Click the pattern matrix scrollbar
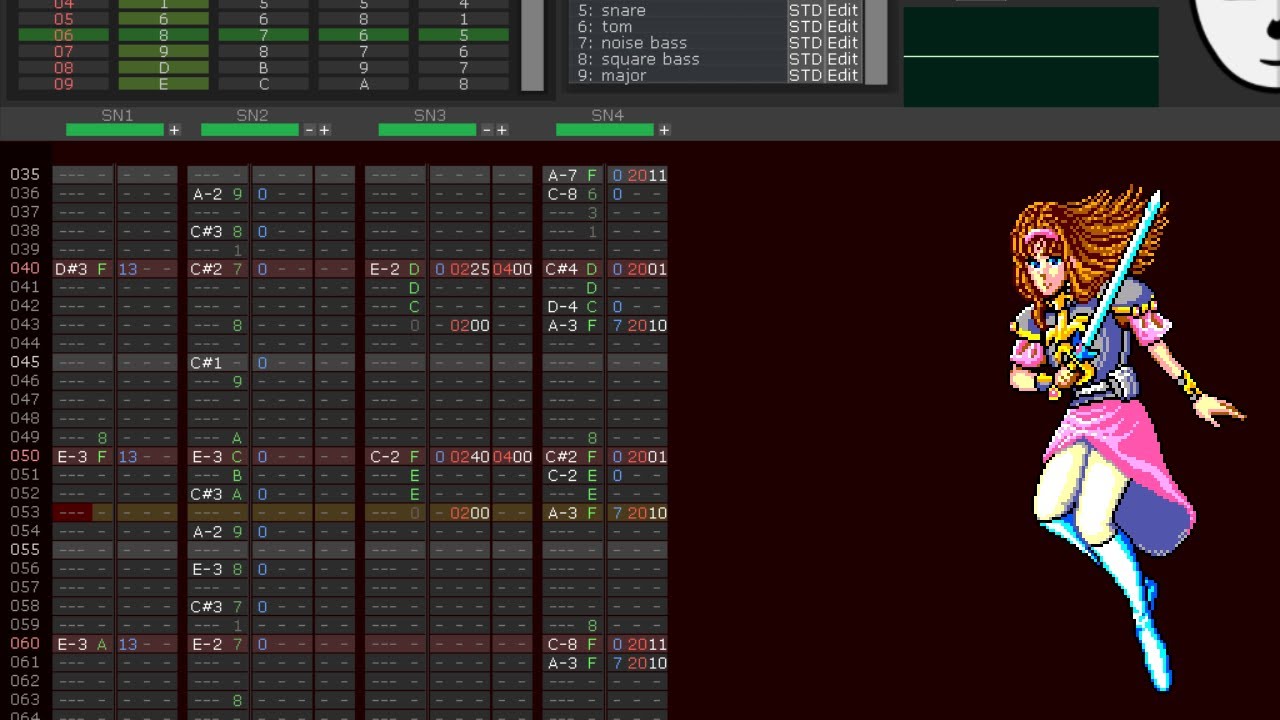The width and height of the screenshot is (1280, 720). point(533,45)
